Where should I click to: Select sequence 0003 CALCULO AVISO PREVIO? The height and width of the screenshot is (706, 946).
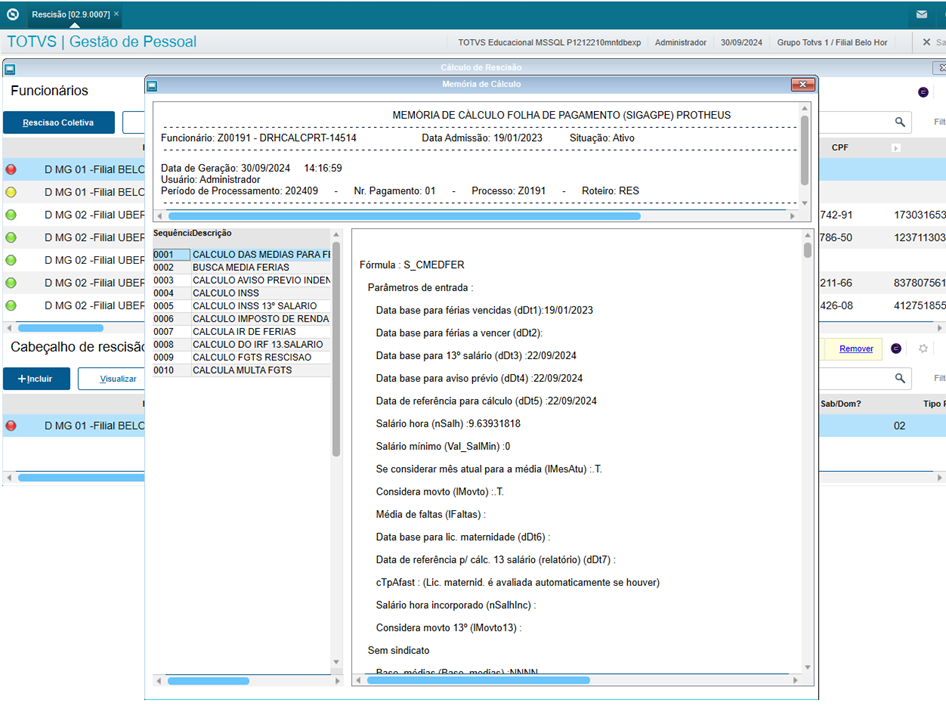coord(241,281)
